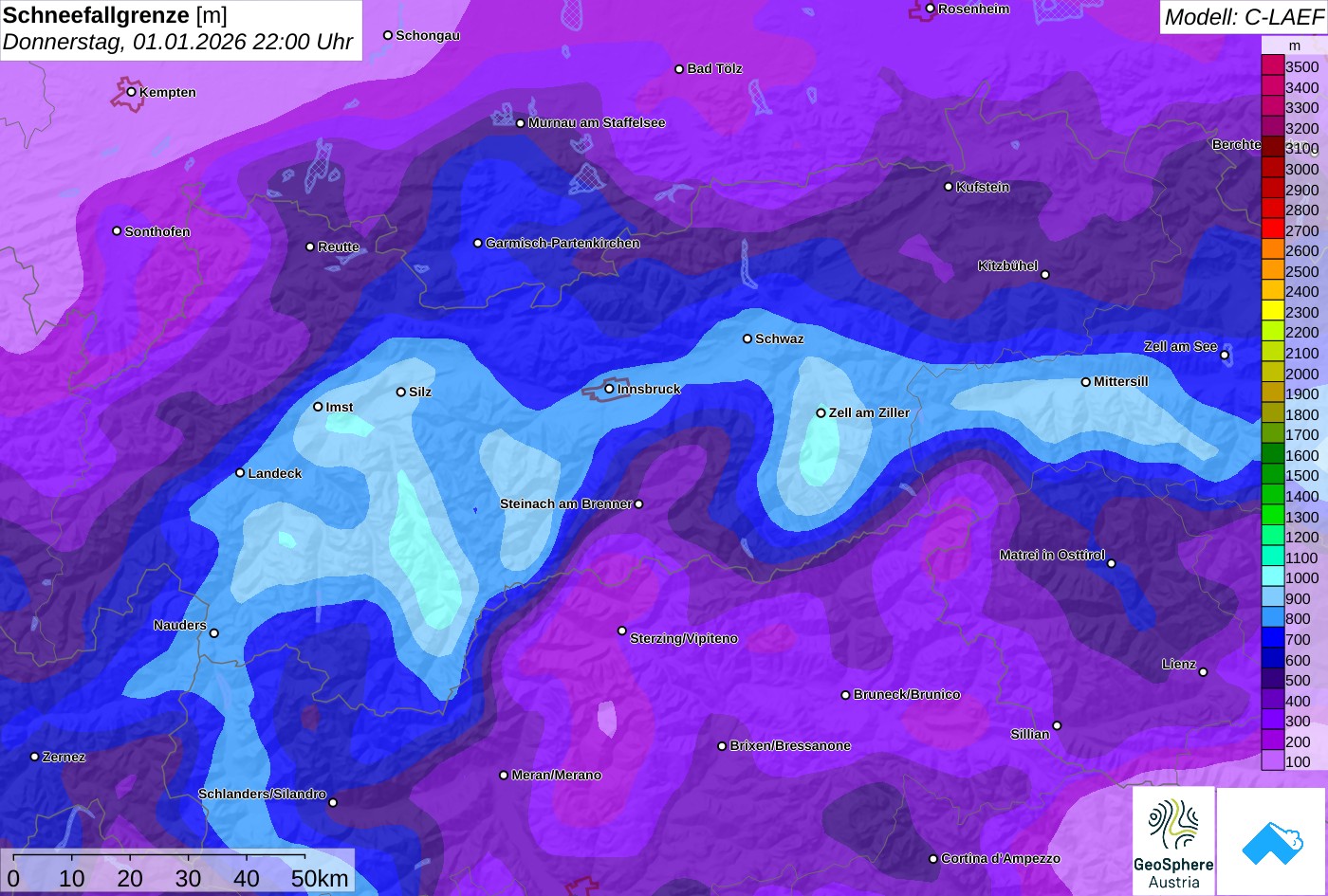1328x896 pixels.
Task: Click the 50km scale bar label
Action: pyautogui.click(x=320, y=878)
